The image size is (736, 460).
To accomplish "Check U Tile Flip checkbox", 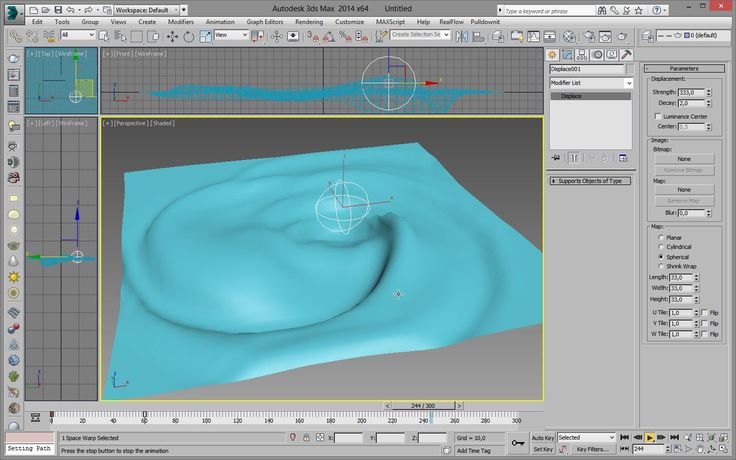I will pyautogui.click(x=704, y=313).
